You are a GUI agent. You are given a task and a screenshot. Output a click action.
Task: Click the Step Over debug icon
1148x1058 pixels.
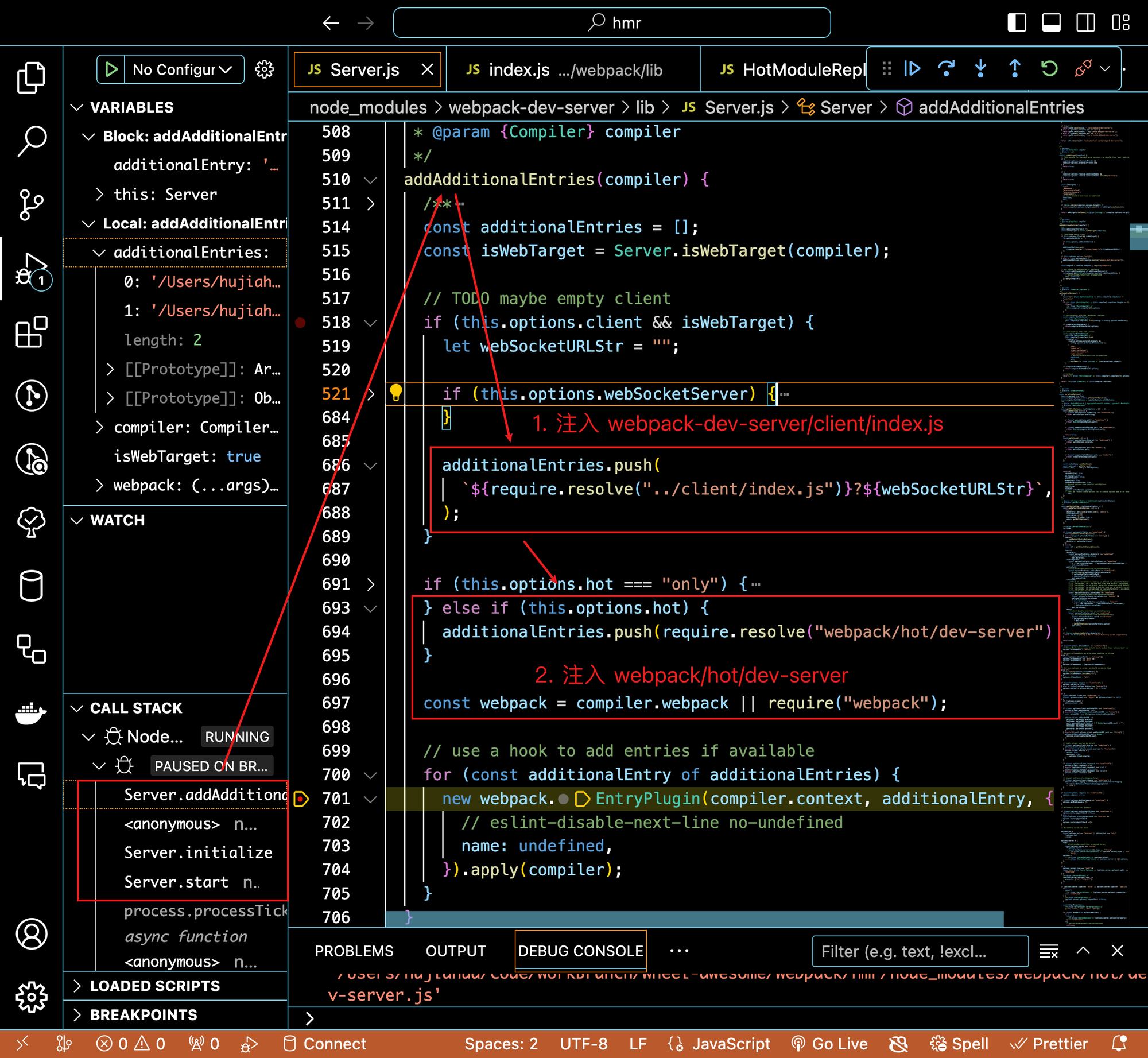[946, 69]
